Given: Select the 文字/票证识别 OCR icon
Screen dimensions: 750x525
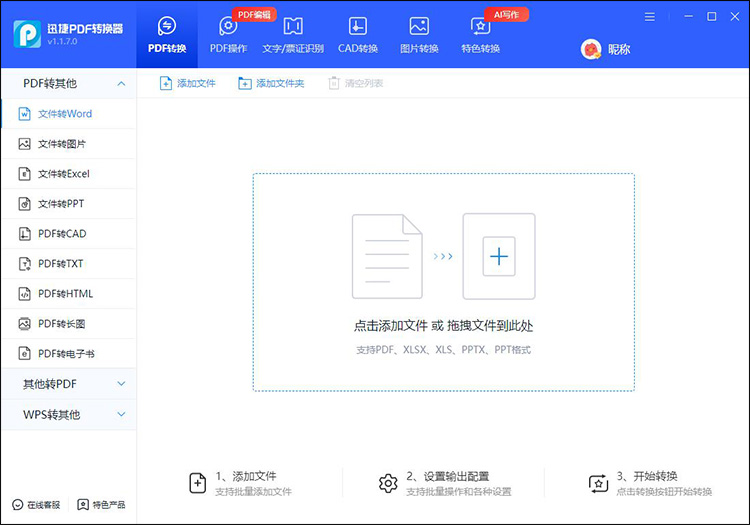Looking at the screenshot, I should pos(293,27).
